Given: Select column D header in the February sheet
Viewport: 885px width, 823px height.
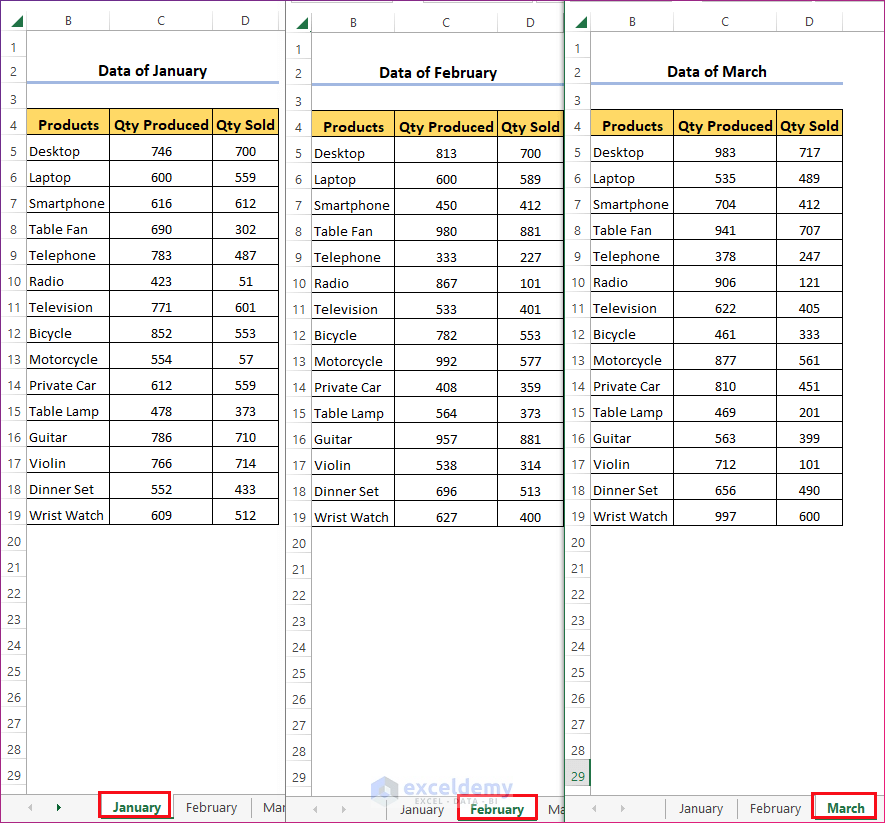Looking at the screenshot, I should pos(530,22).
